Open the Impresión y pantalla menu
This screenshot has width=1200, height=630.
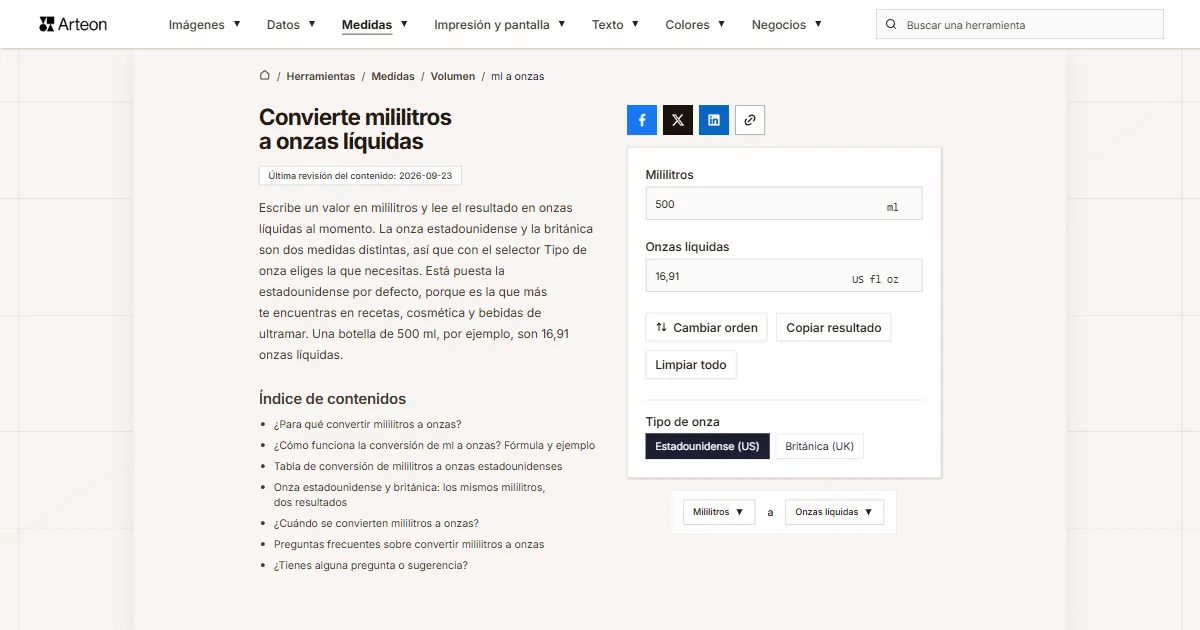point(500,24)
